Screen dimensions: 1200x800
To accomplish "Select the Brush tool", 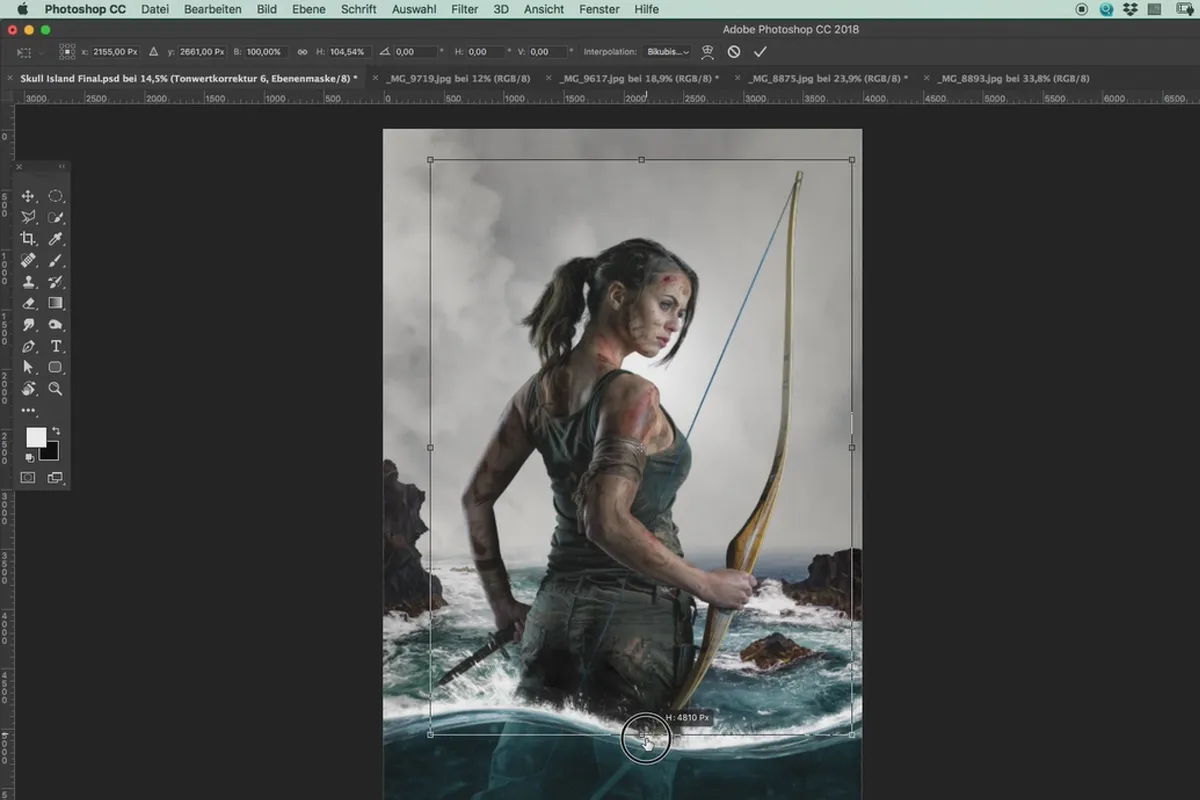I will 56,260.
